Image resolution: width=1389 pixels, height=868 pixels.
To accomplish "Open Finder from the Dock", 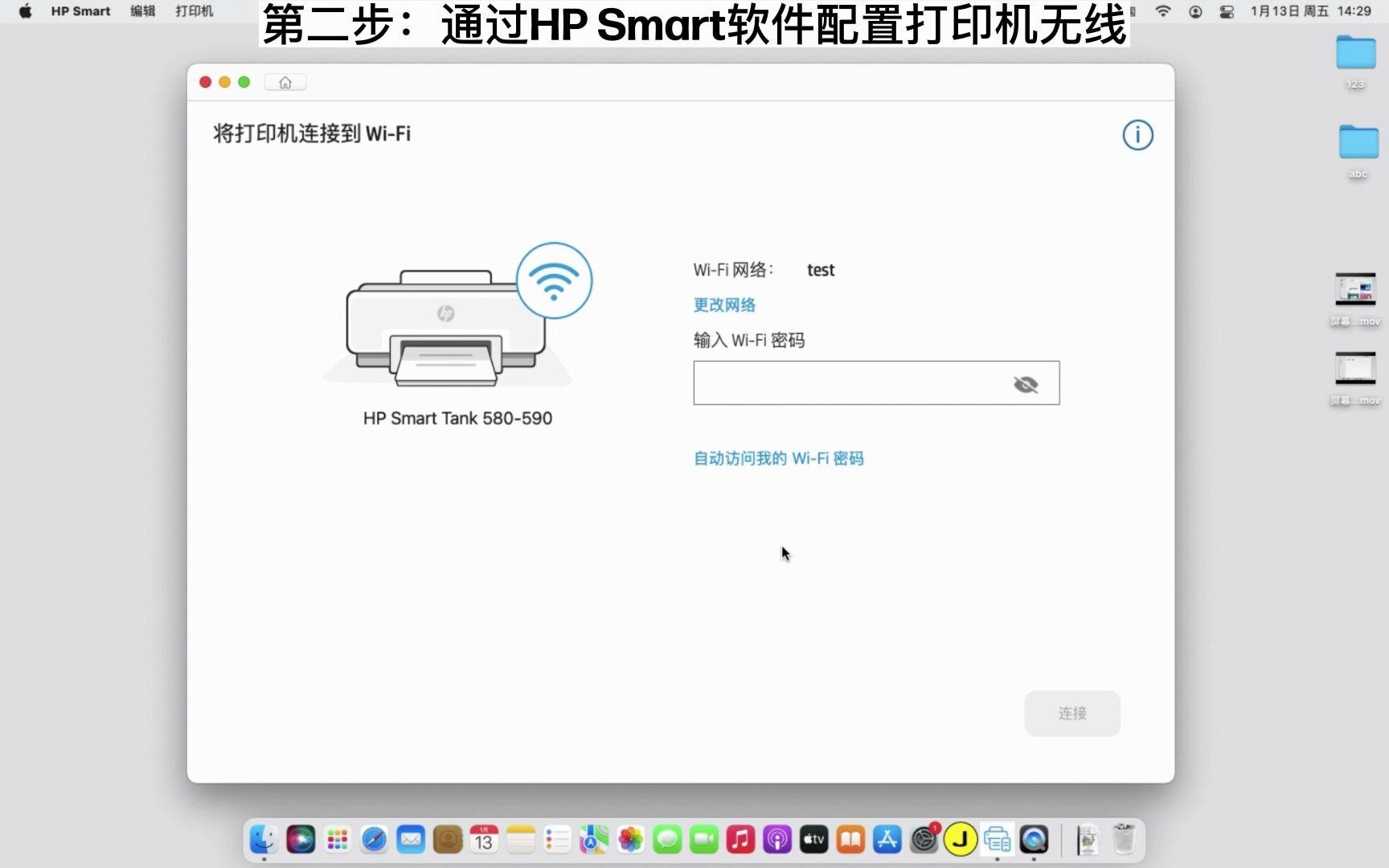I will (x=264, y=840).
